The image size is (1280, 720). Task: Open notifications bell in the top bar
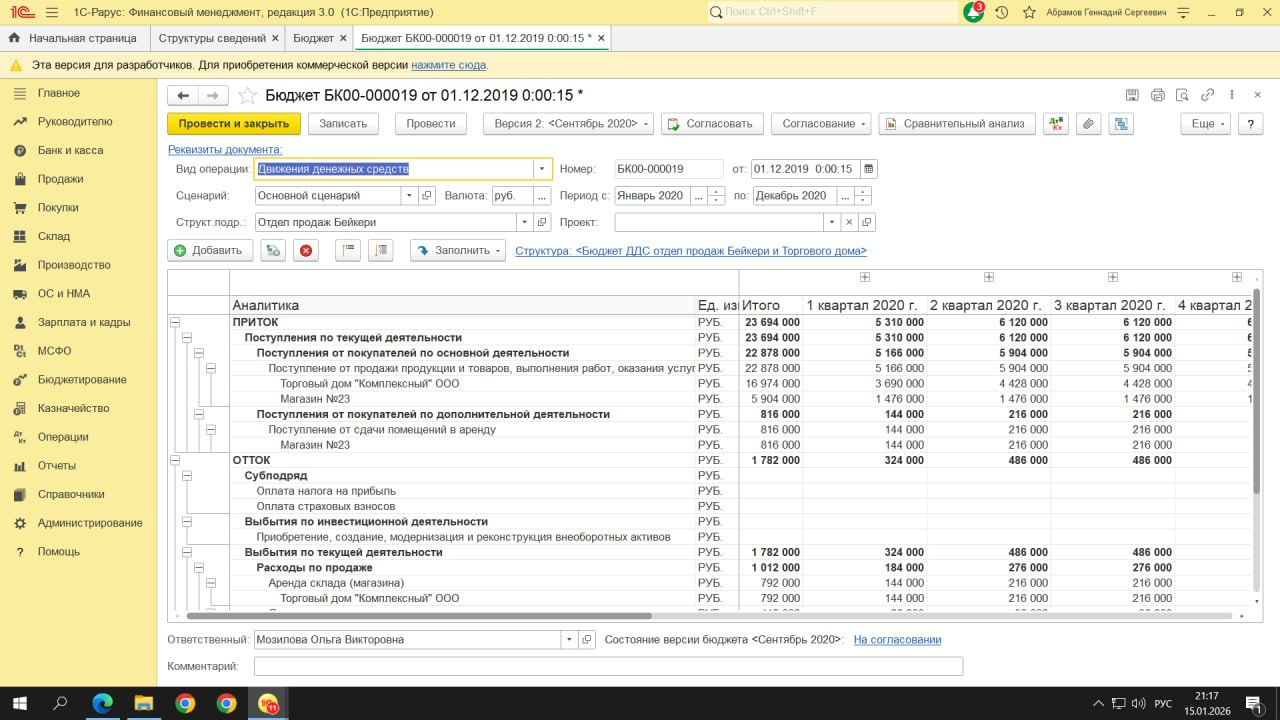coord(973,12)
